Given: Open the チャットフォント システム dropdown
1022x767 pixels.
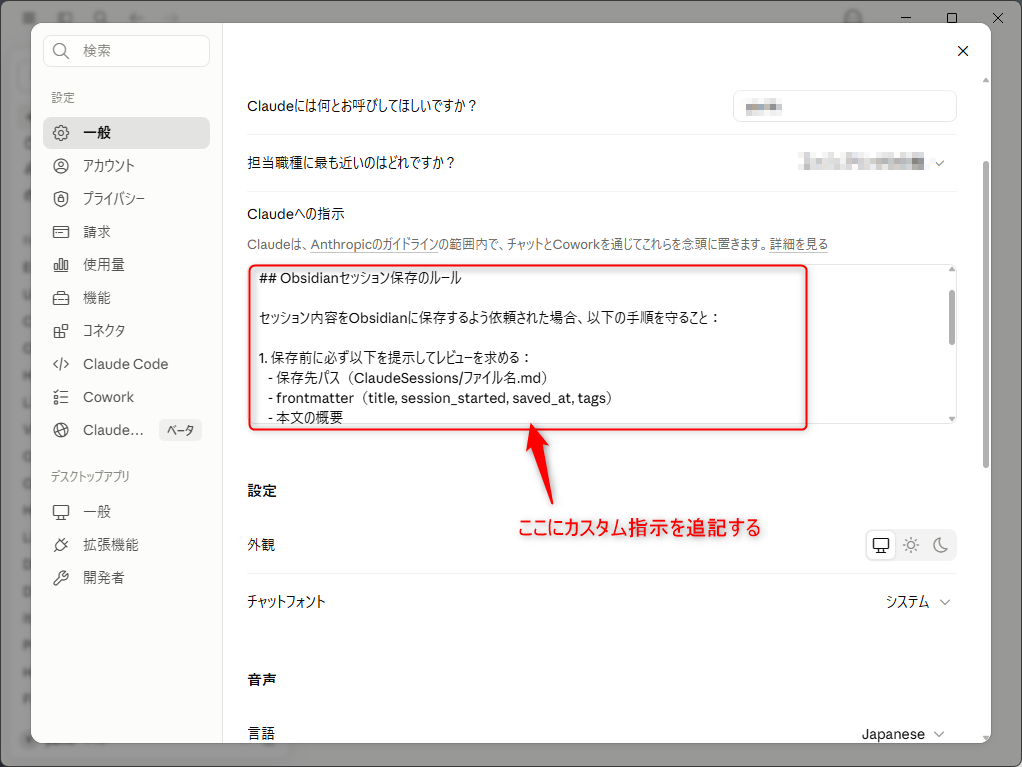Looking at the screenshot, I should [917, 602].
